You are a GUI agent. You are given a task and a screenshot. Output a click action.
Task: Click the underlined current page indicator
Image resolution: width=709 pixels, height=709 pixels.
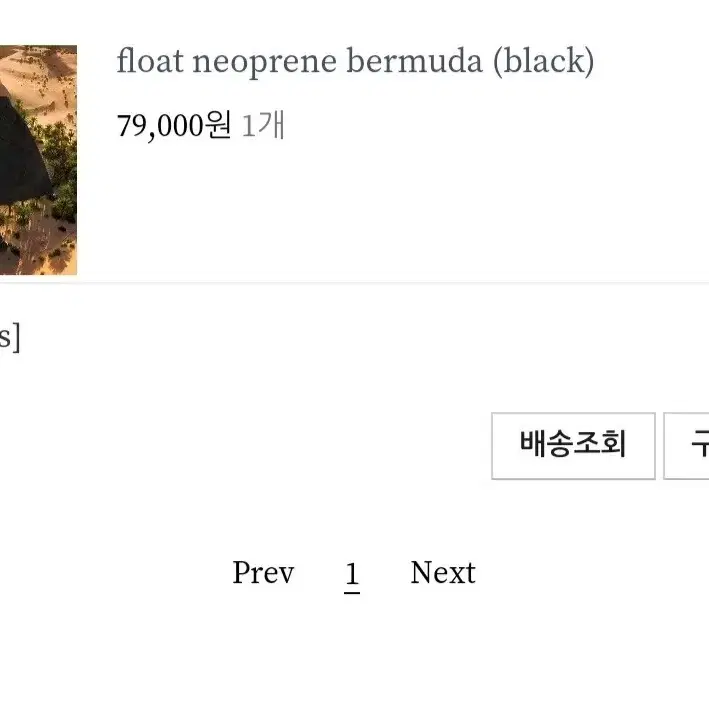(x=352, y=576)
